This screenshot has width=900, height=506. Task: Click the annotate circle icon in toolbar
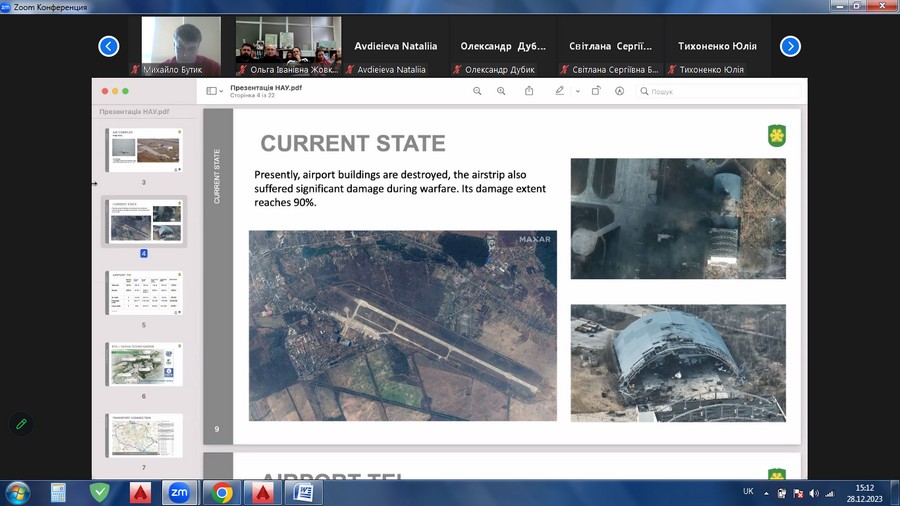(x=620, y=91)
